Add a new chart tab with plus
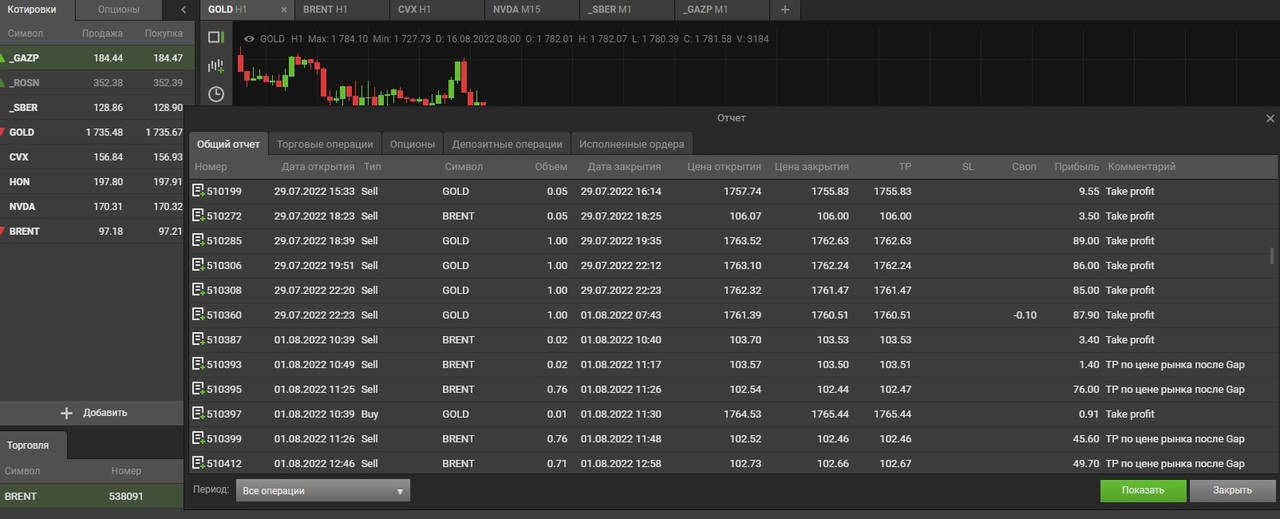 click(785, 9)
